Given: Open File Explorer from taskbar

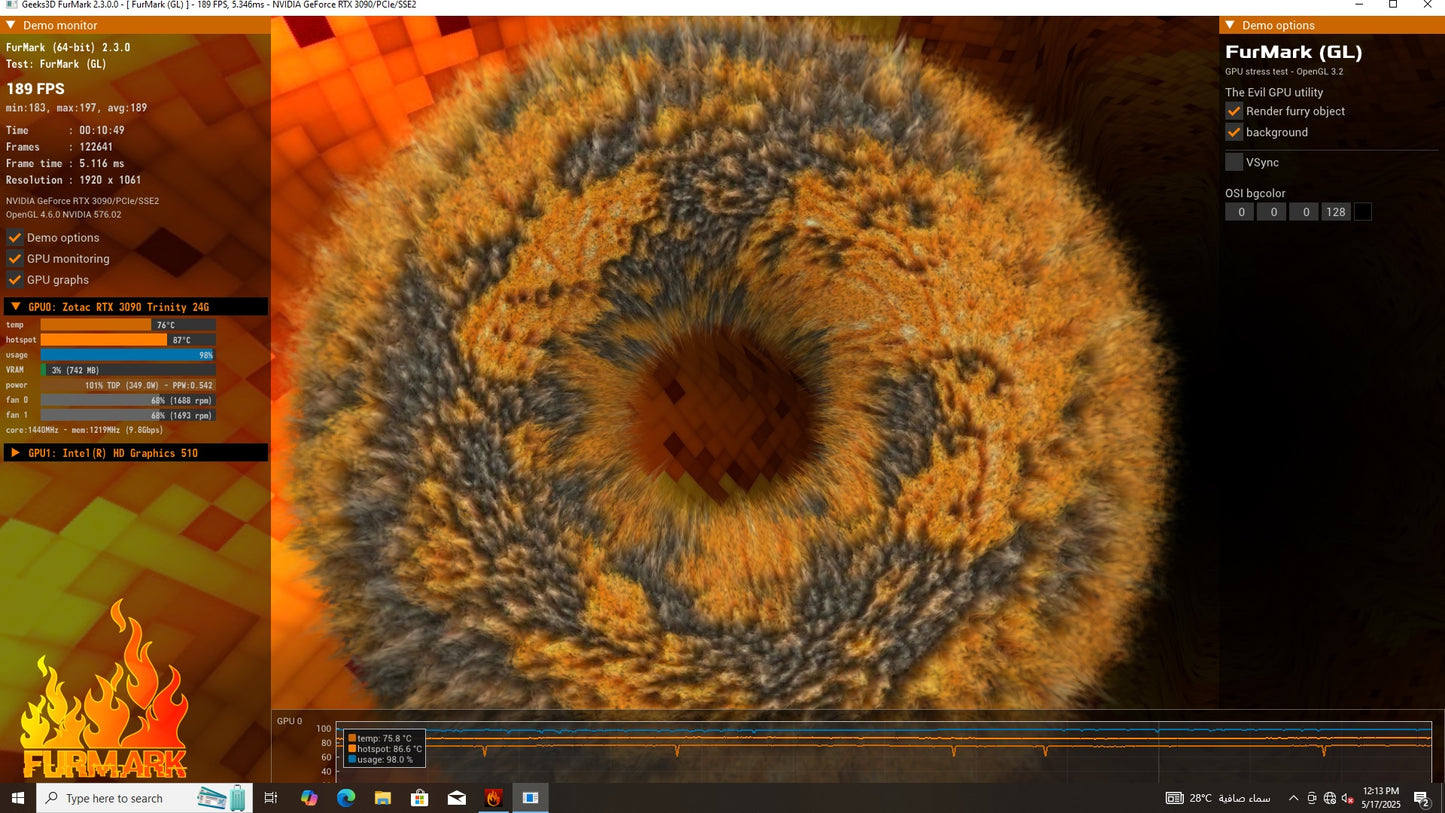Looking at the screenshot, I should pos(383,798).
